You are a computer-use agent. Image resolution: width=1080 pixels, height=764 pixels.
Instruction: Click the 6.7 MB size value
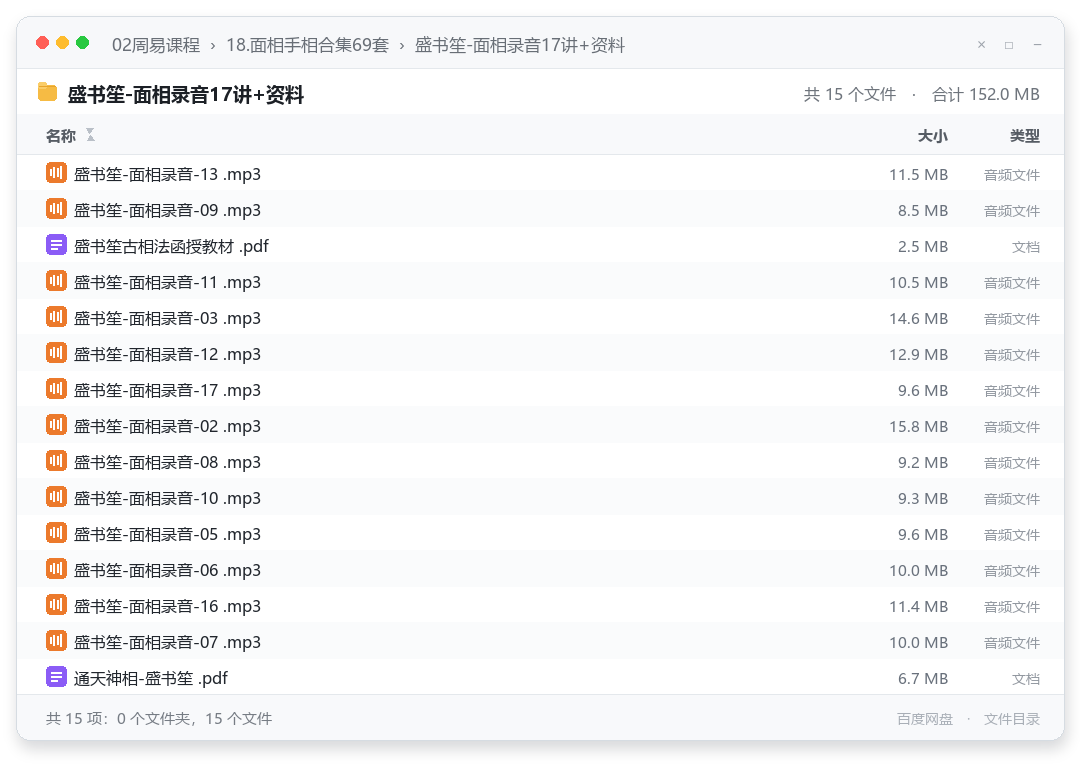pyautogui.click(x=923, y=679)
